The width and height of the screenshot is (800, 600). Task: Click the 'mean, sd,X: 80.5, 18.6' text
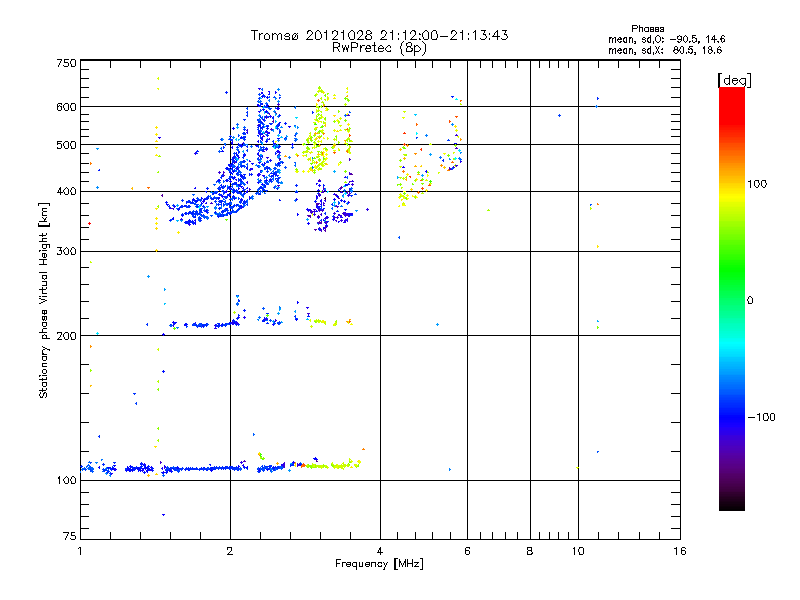(x=665, y=50)
